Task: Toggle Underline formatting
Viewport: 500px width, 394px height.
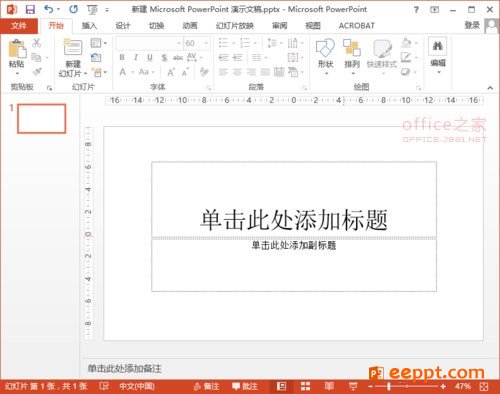Action: point(150,57)
